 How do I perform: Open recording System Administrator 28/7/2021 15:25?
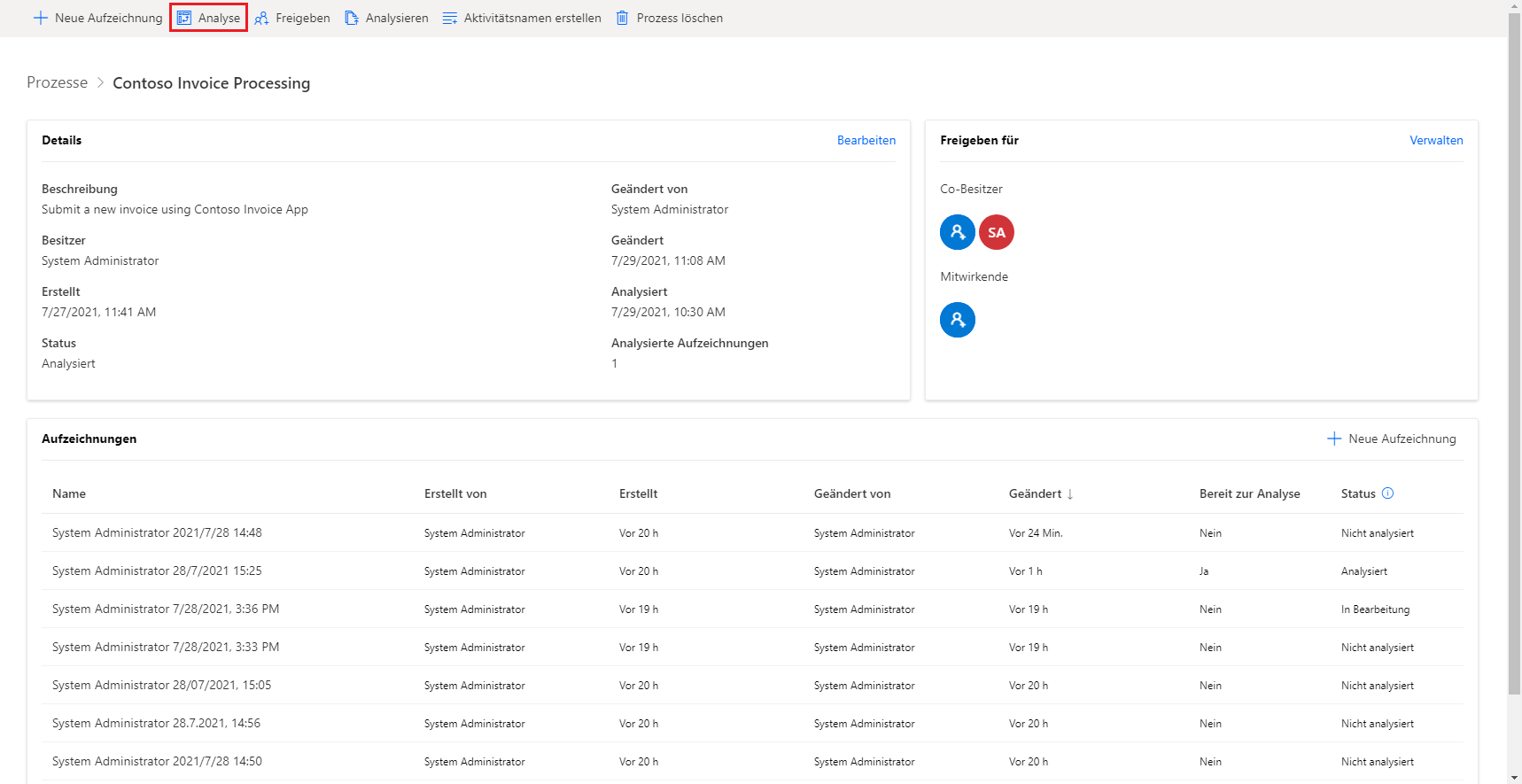pos(157,571)
